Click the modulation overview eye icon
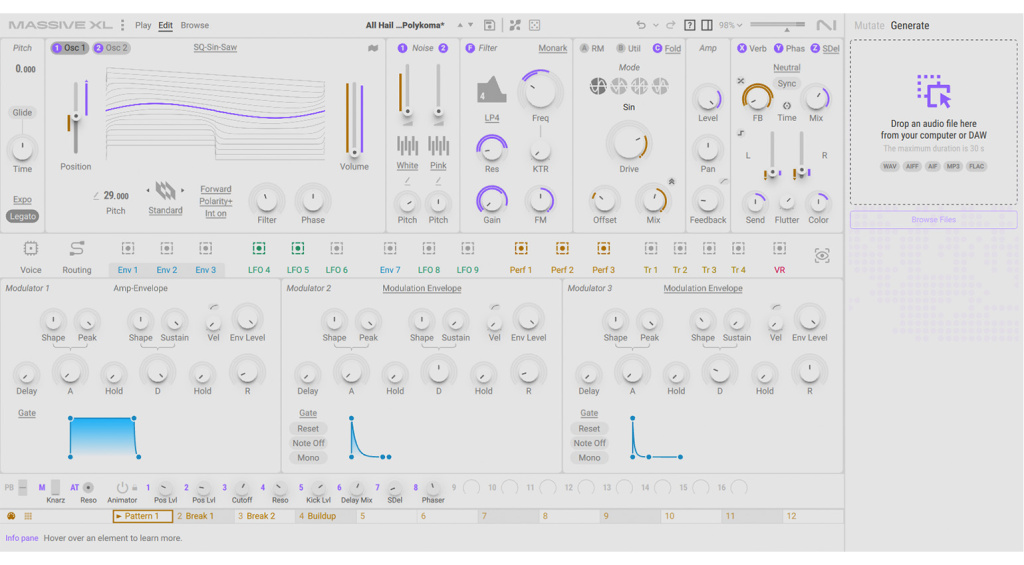 (x=822, y=255)
